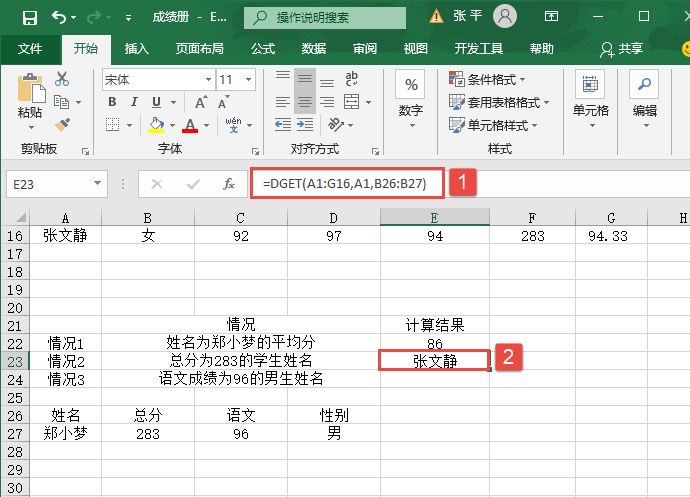
Task: Align text right
Action: [327, 102]
